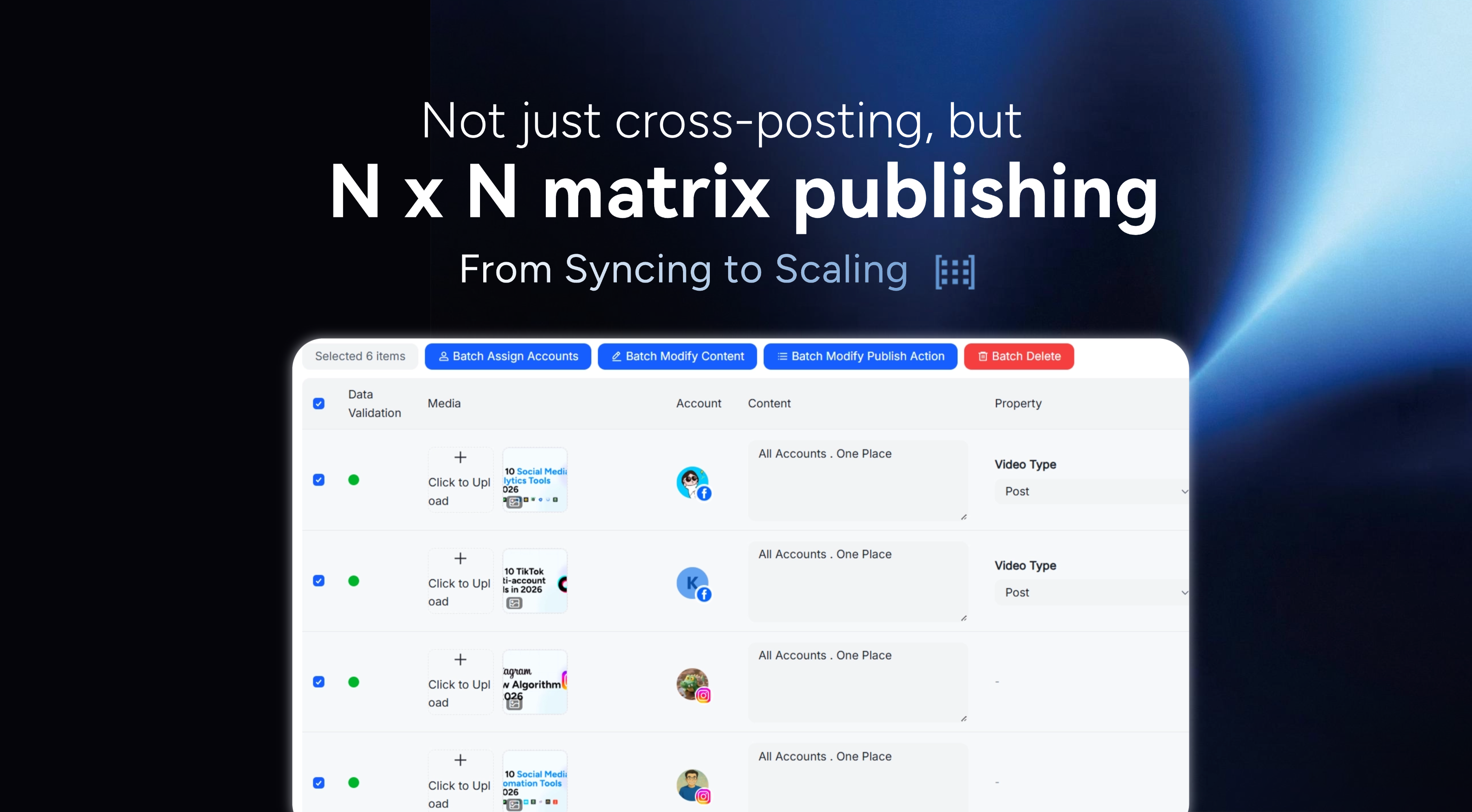Click the glasses man Instagram account avatar
1472x812 pixels.
[693, 785]
